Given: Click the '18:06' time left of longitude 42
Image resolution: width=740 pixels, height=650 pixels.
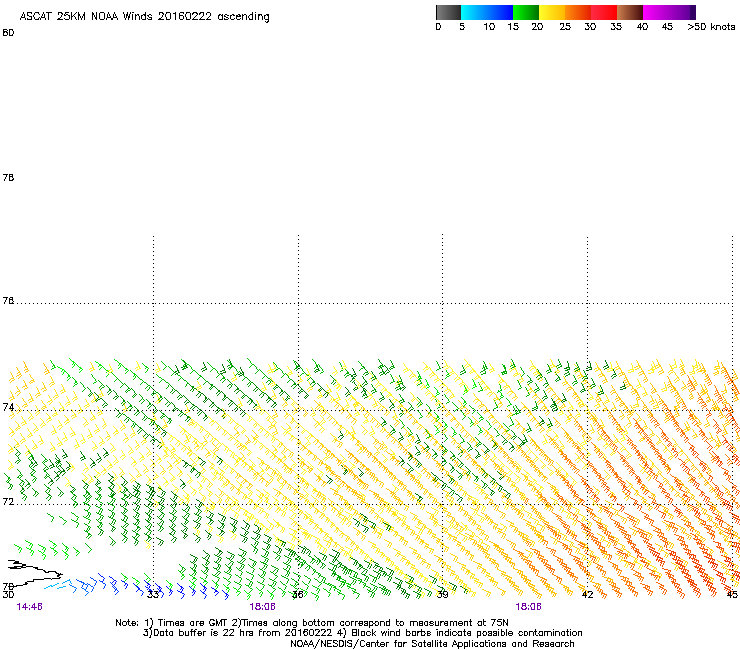Looking at the screenshot, I should tap(528, 607).
